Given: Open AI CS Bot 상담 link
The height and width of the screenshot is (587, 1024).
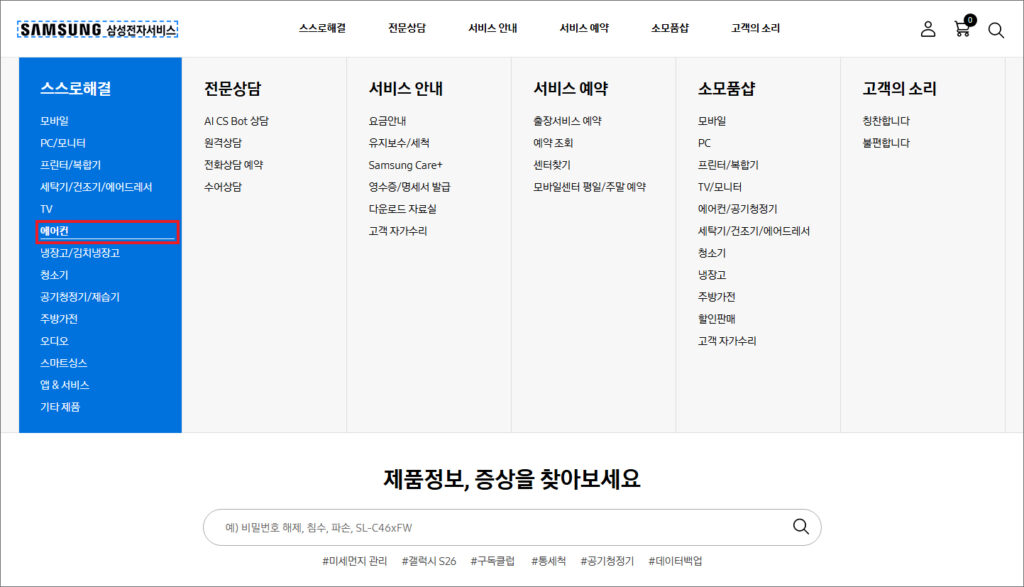Looking at the screenshot, I should click(x=236, y=122).
